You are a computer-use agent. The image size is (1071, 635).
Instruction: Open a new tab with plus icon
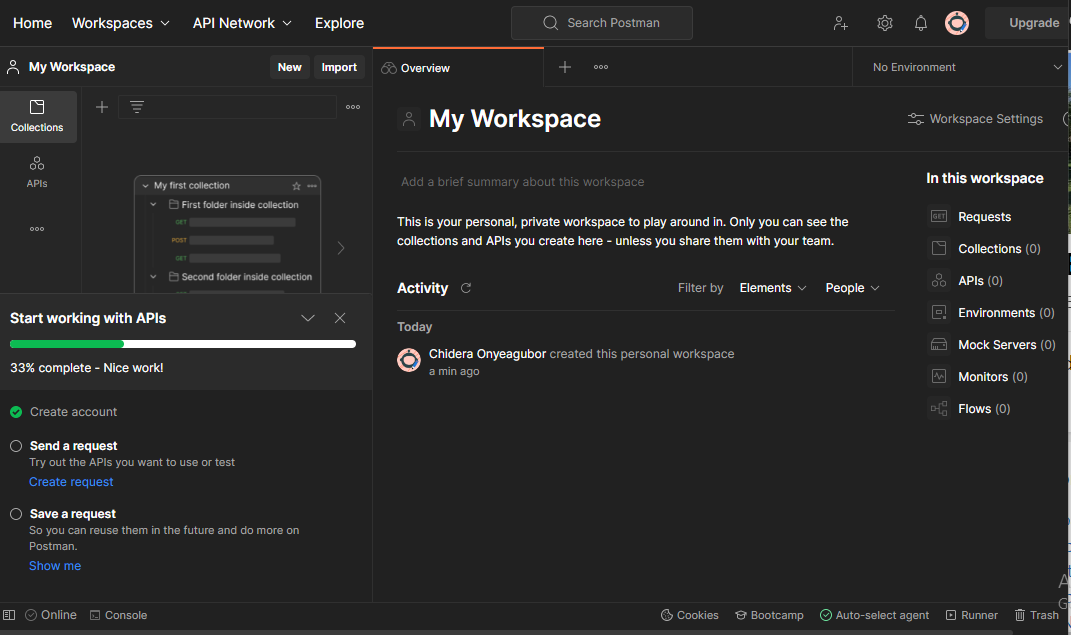pos(565,67)
